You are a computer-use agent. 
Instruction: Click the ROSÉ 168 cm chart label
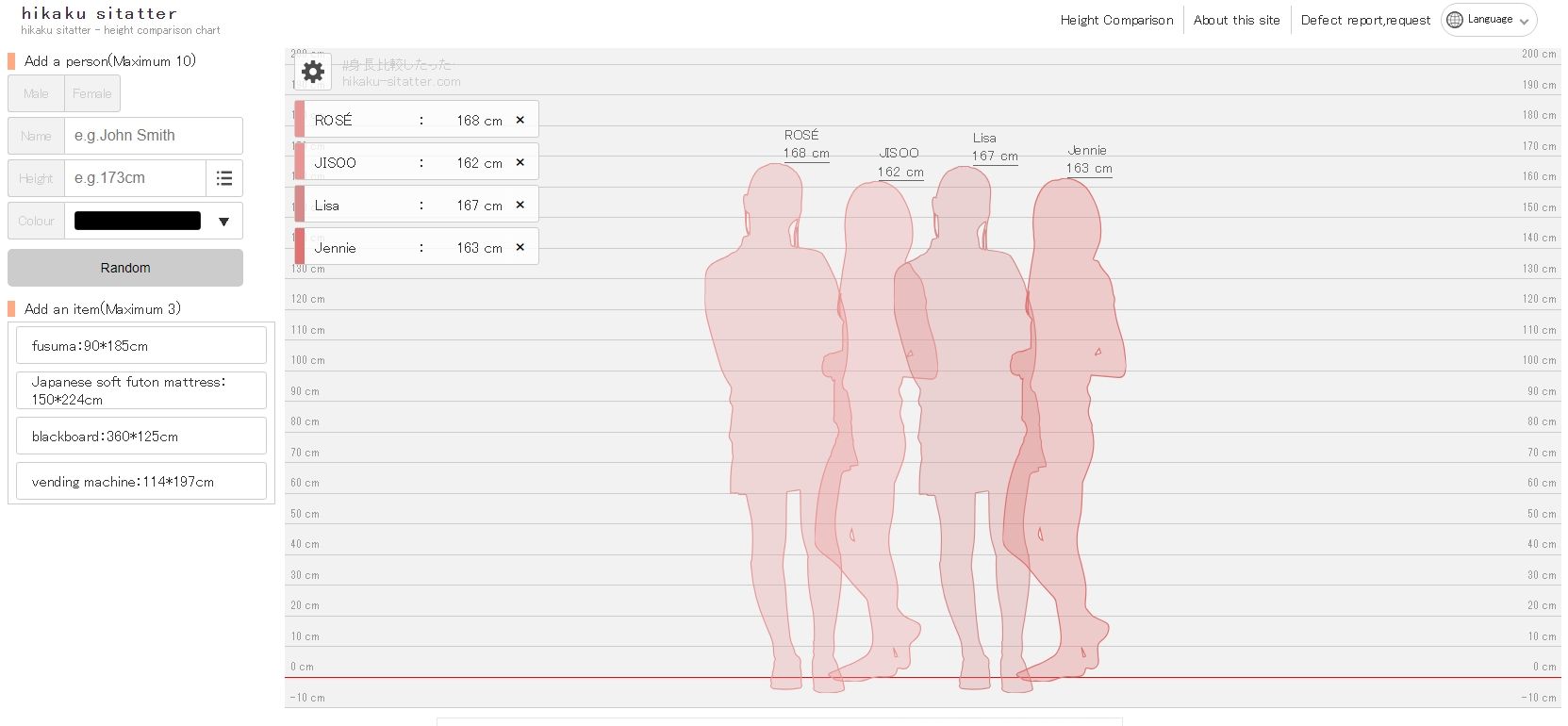point(806,144)
